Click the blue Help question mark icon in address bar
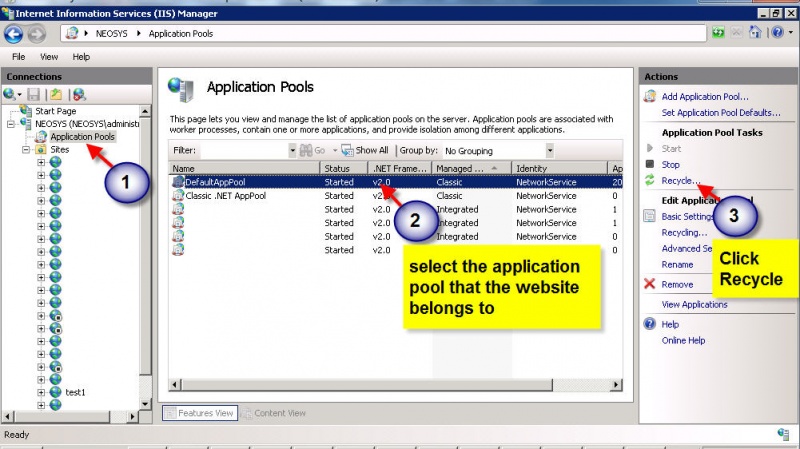Image resolution: width=800 pixels, height=449 pixels. tap(777, 32)
